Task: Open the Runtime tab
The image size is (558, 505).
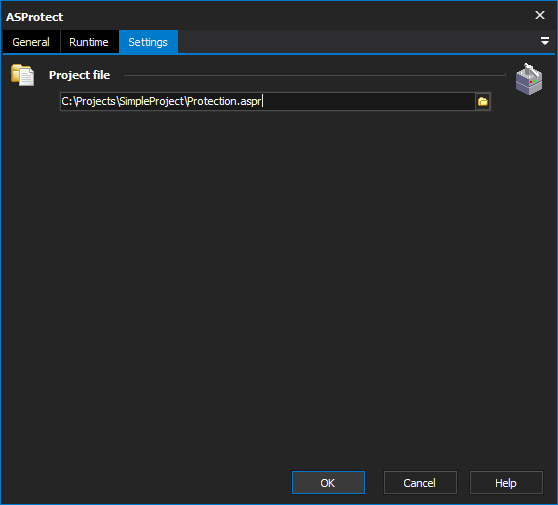Action: coord(89,42)
